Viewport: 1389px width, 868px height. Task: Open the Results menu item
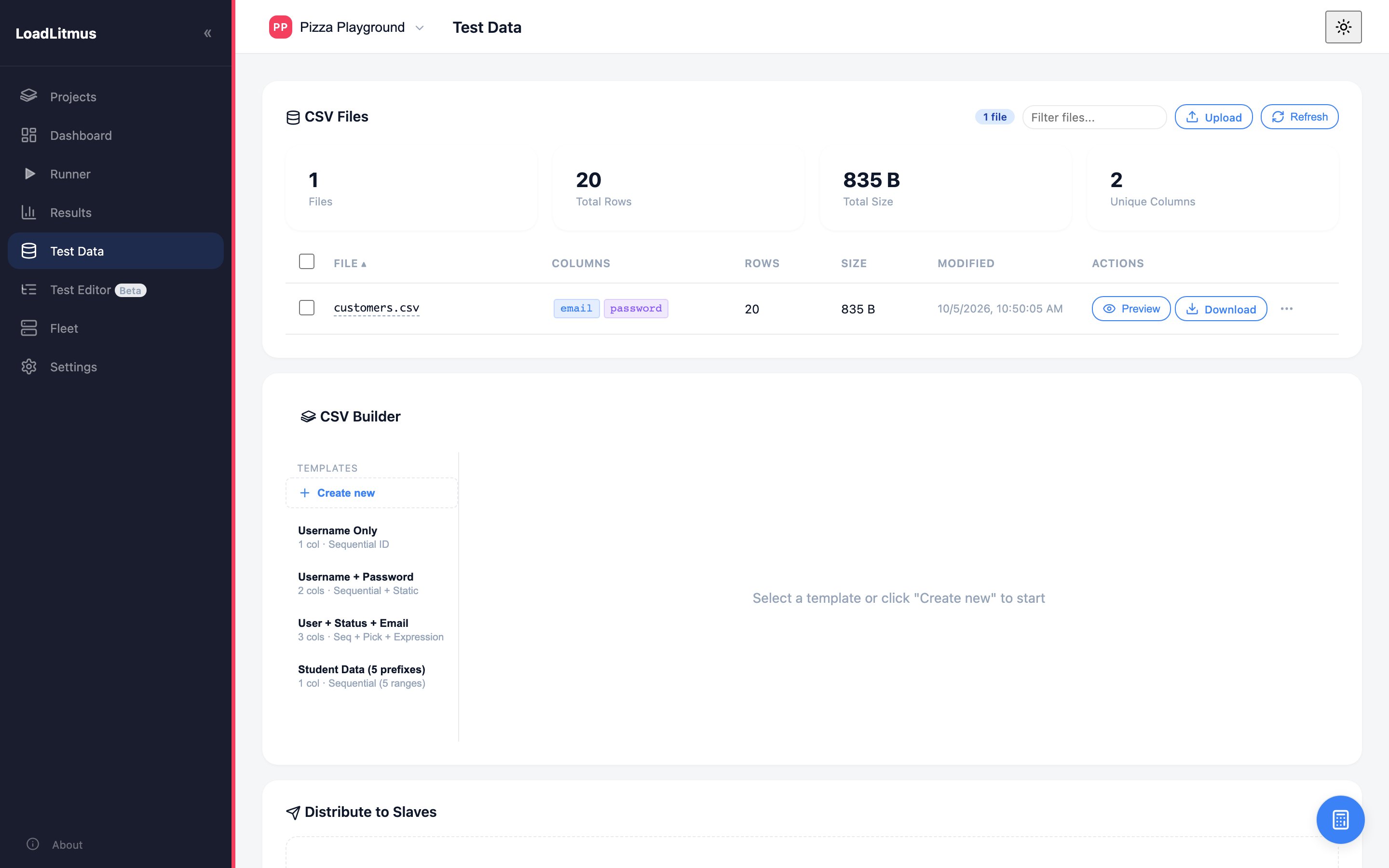point(115,212)
